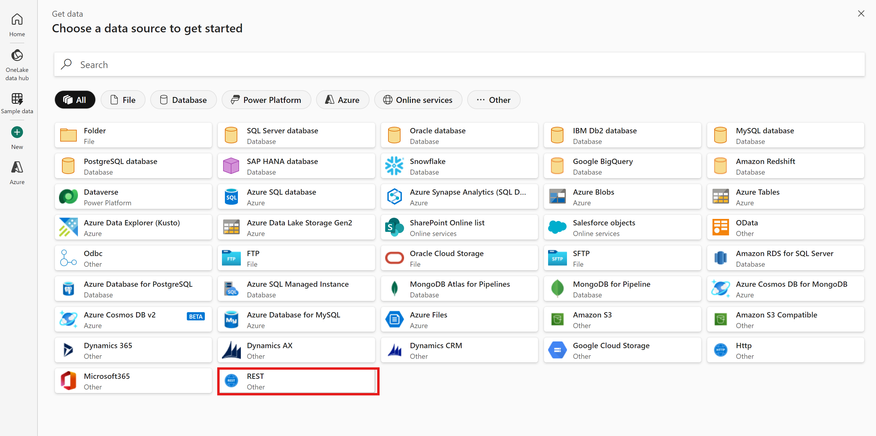Select Azure Cosmos DB for MongoDB
Image resolution: width=876 pixels, height=436 pixels.
(785, 289)
